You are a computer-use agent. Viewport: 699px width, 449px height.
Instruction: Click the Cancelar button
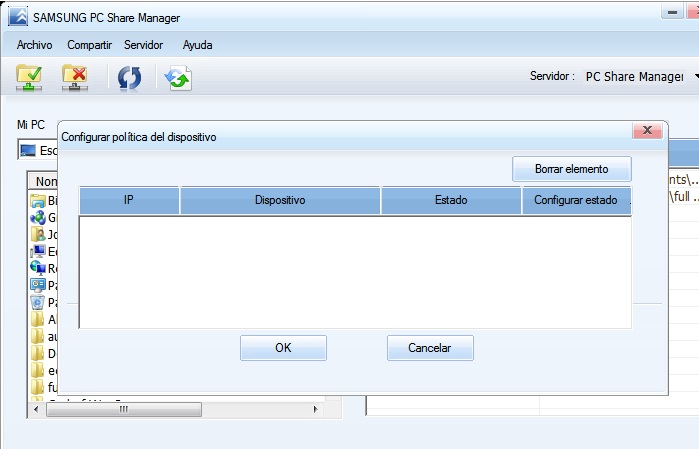tap(430, 348)
